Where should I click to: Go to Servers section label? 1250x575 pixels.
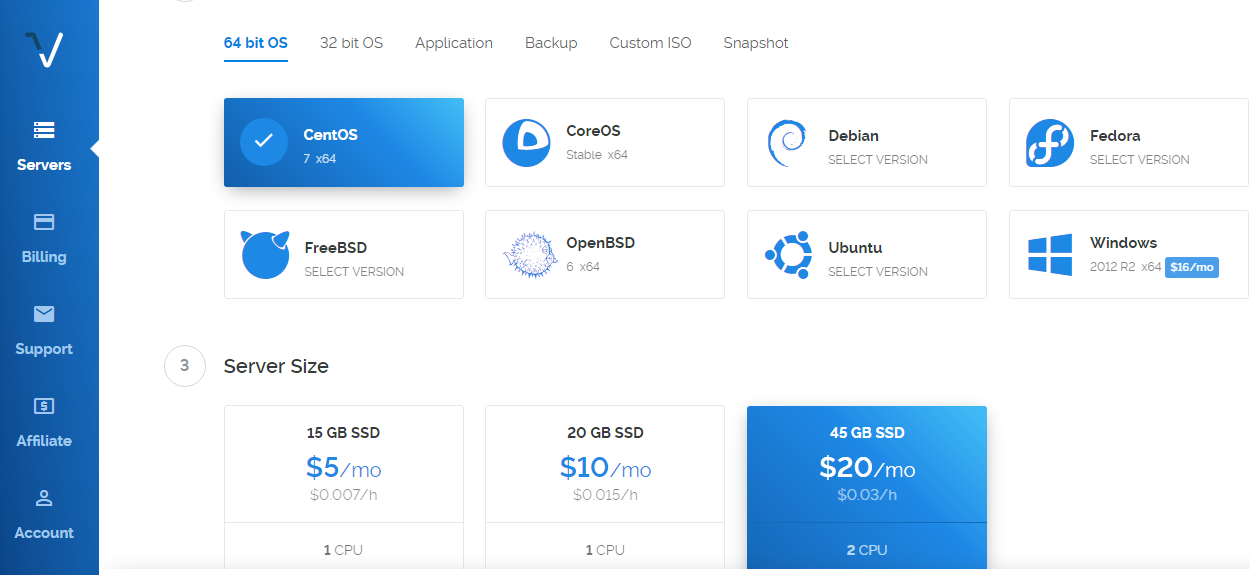click(x=44, y=165)
